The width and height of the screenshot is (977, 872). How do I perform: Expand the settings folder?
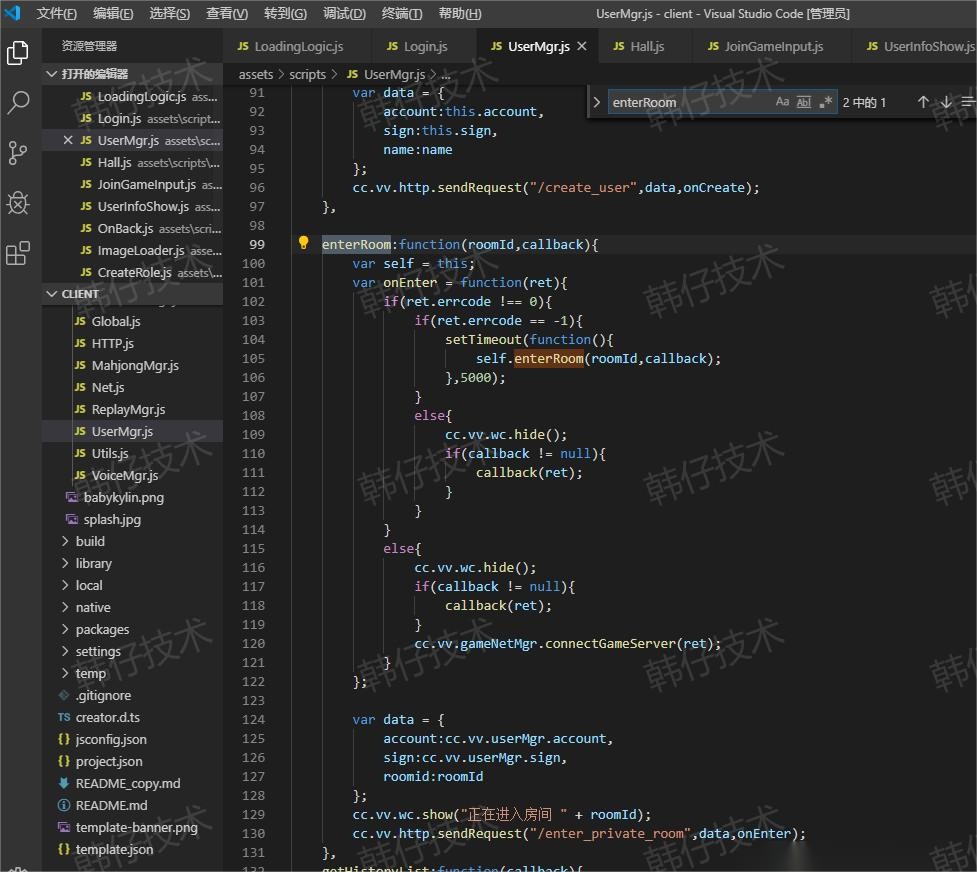coord(65,651)
